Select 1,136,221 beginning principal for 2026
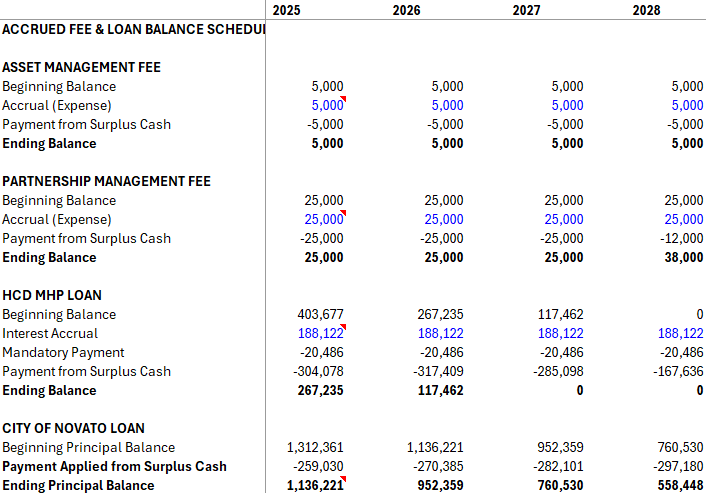Screen dimensions: 706x493 coord(434,447)
